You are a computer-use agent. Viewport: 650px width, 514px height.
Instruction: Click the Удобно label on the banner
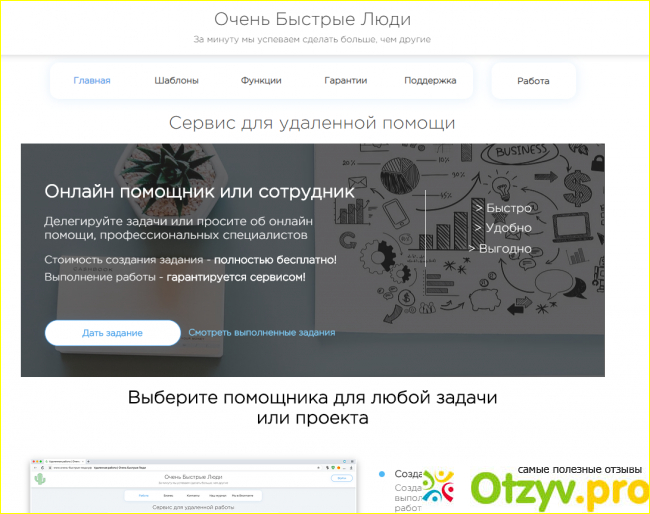(503, 228)
